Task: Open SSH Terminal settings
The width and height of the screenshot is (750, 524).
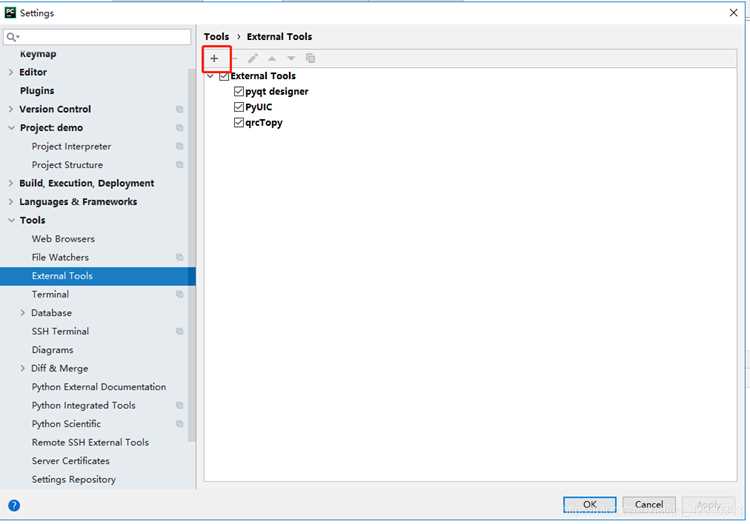Action: coord(60,331)
